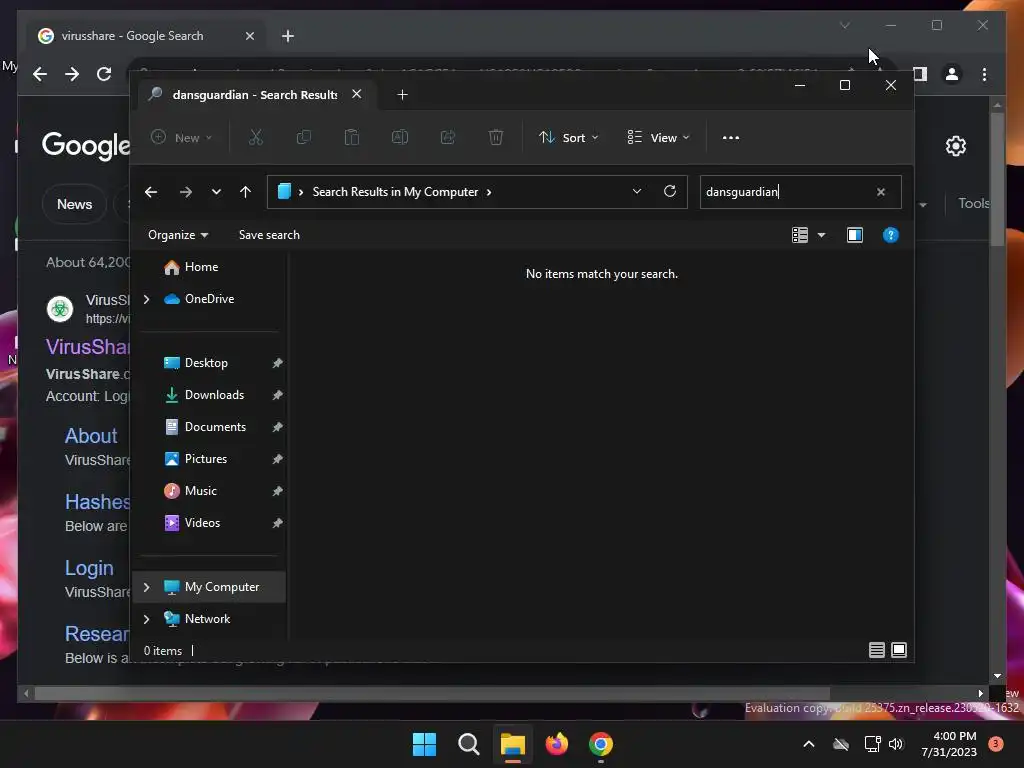The width and height of the screenshot is (1024, 768).
Task: Open the Sort dropdown menu
Action: coord(569,138)
